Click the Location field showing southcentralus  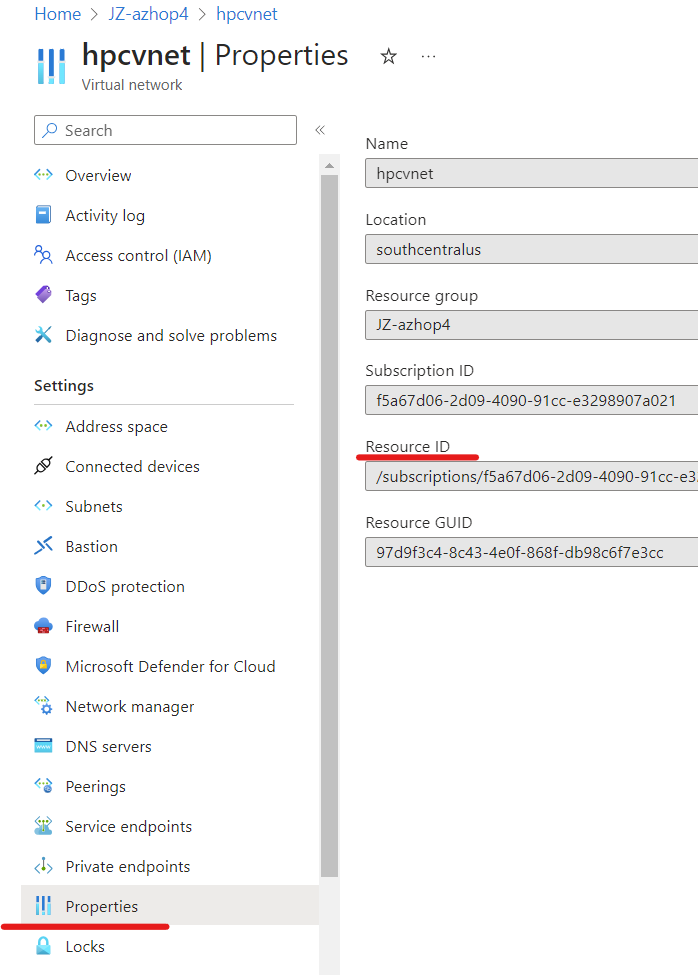[531, 249]
